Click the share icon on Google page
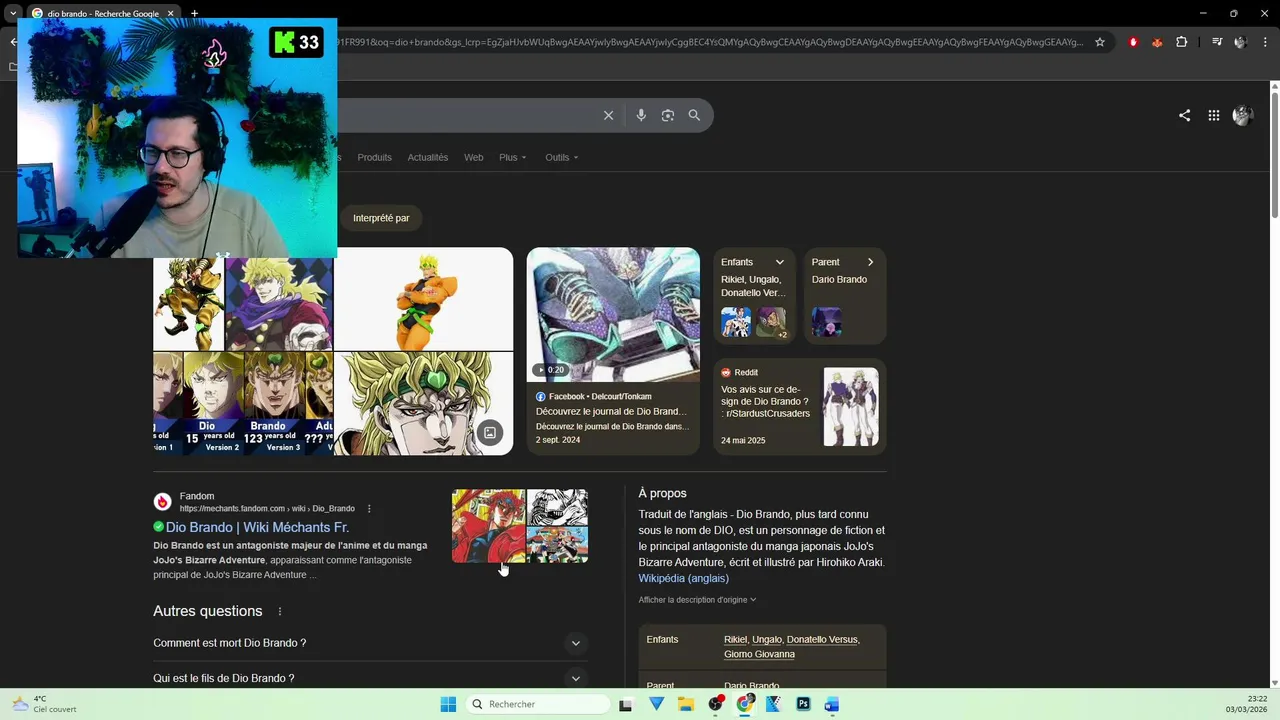1280x720 pixels. click(1184, 115)
